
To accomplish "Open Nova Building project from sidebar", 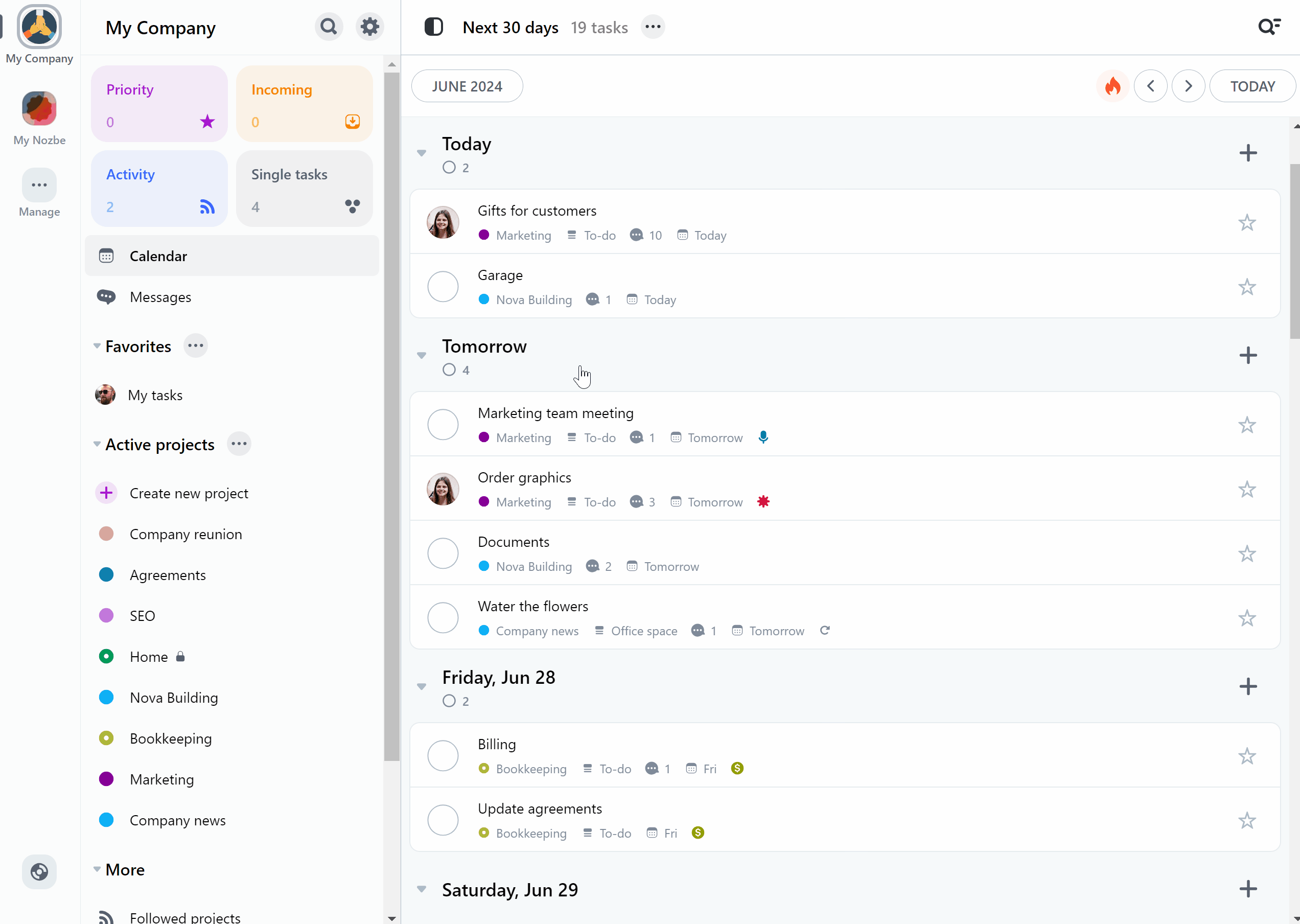I will 173,697.
